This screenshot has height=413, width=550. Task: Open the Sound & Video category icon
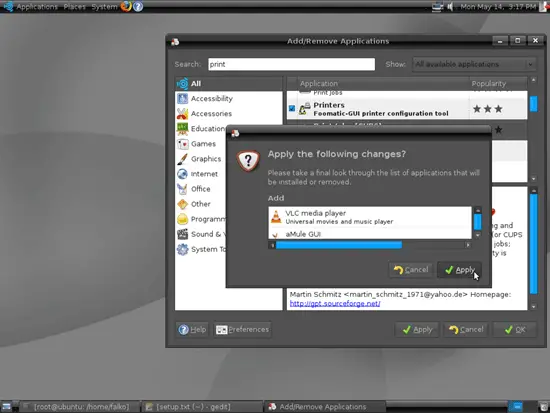(x=182, y=234)
